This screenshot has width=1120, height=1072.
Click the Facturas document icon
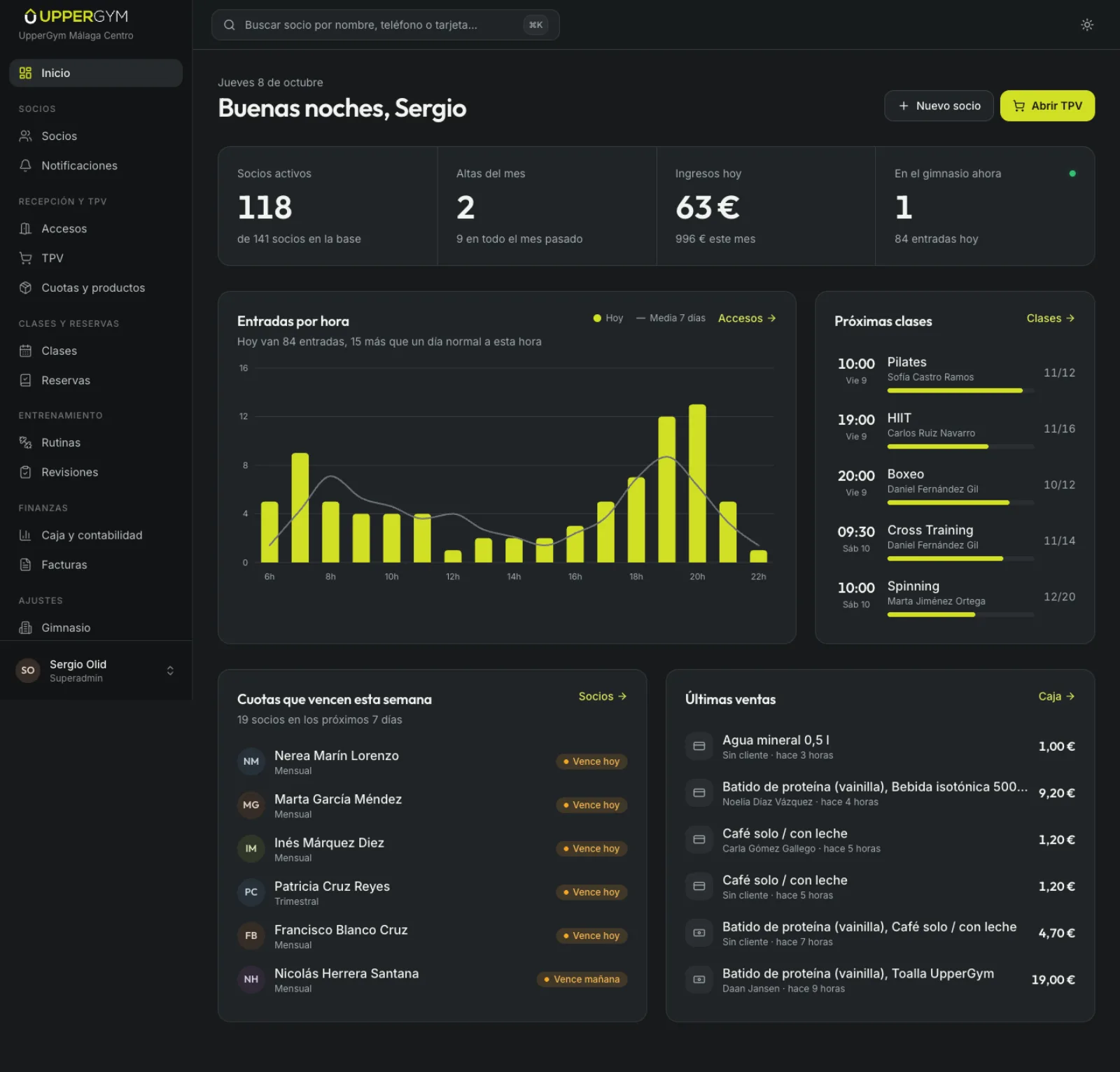tap(26, 564)
